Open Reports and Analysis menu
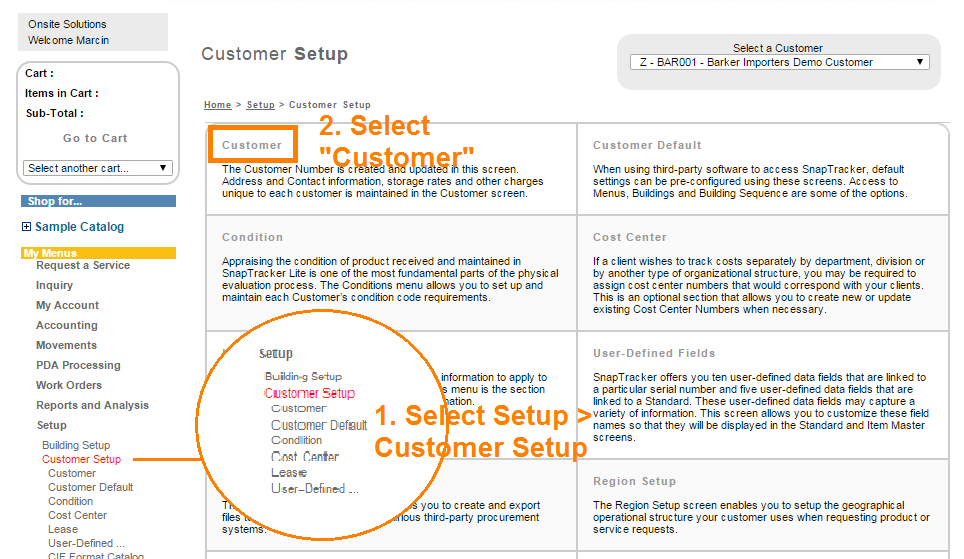 (92, 405)
